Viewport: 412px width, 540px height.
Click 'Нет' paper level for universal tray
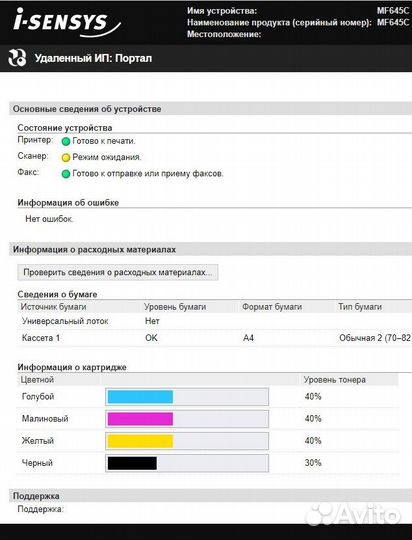[x=152, y=321]
